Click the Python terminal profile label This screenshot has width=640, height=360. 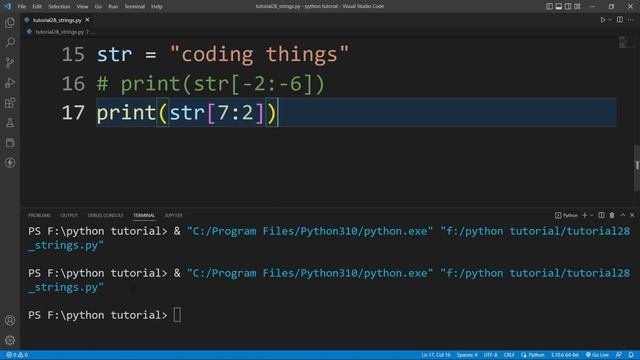tap(566, 215)
